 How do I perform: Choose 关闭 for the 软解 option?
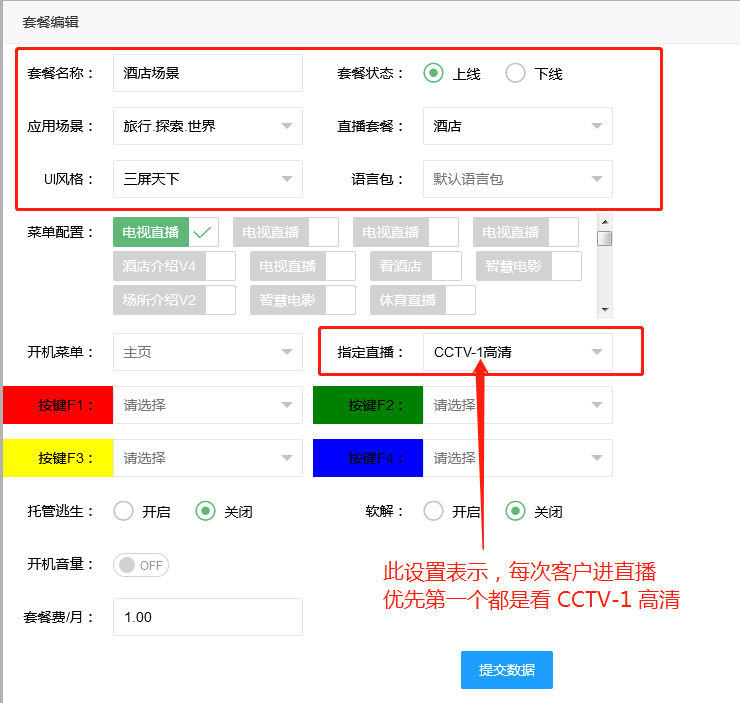[x=515, y=511]
